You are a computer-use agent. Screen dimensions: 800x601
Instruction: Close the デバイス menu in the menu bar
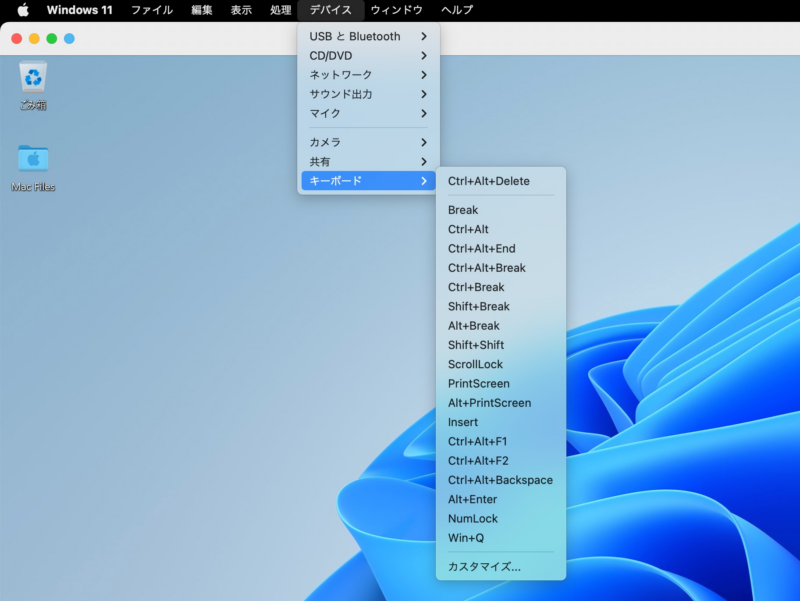[x=331, y=10]
